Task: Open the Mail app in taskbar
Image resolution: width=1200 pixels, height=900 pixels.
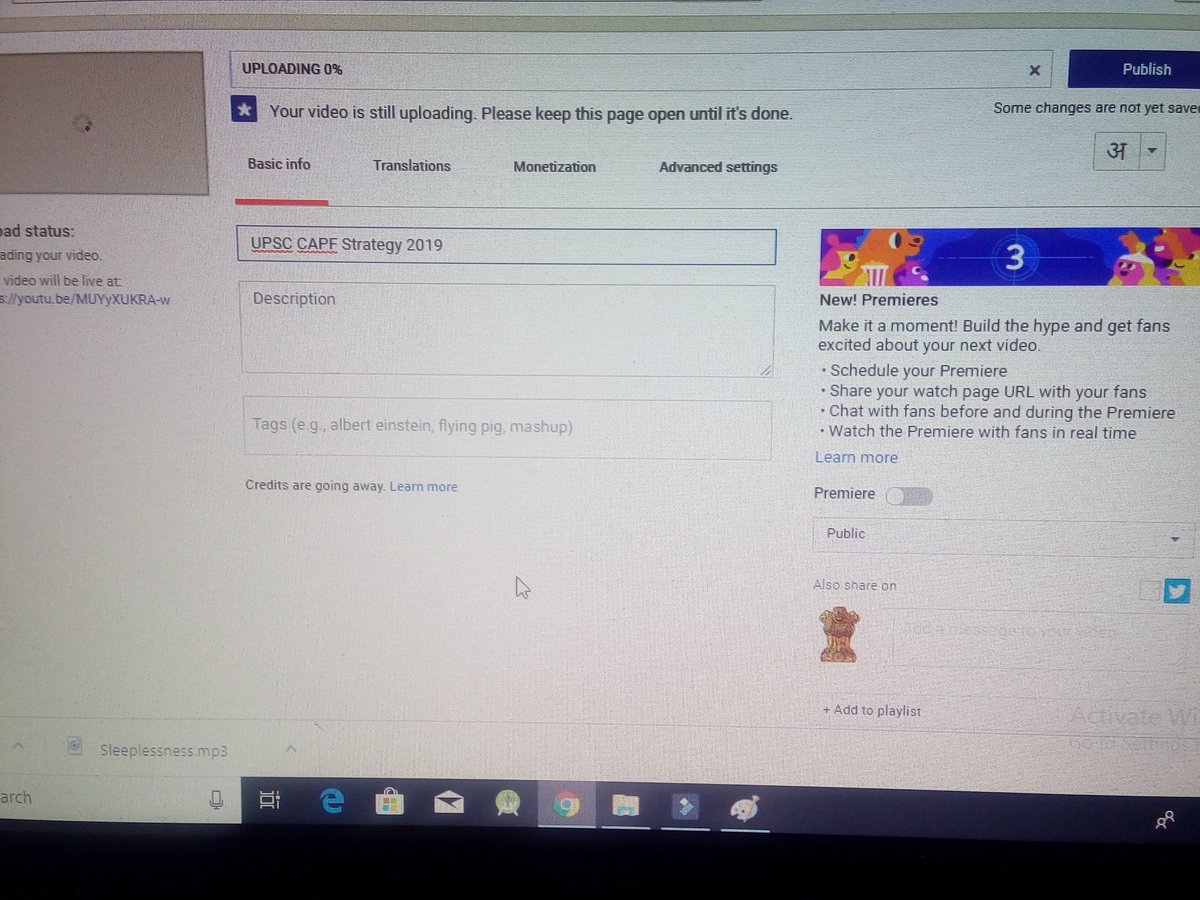Action: (448, 803)
